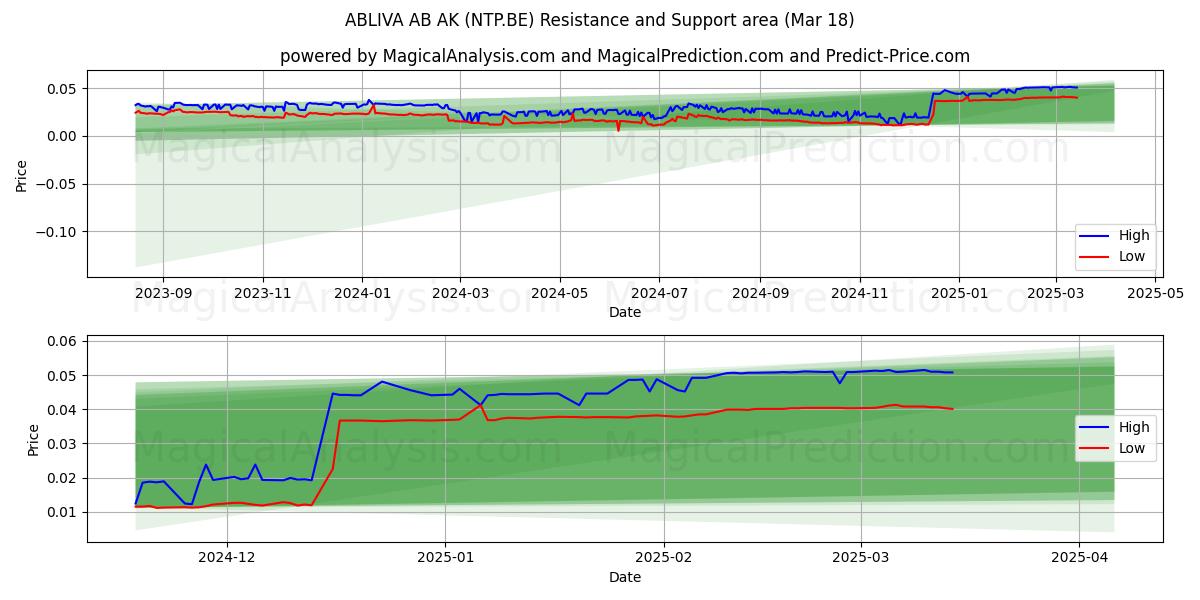The width and height of the screenshot is (1200, 600).
Task: Click the 0.03 price tick on bottom chart
Action: point(64,444)
